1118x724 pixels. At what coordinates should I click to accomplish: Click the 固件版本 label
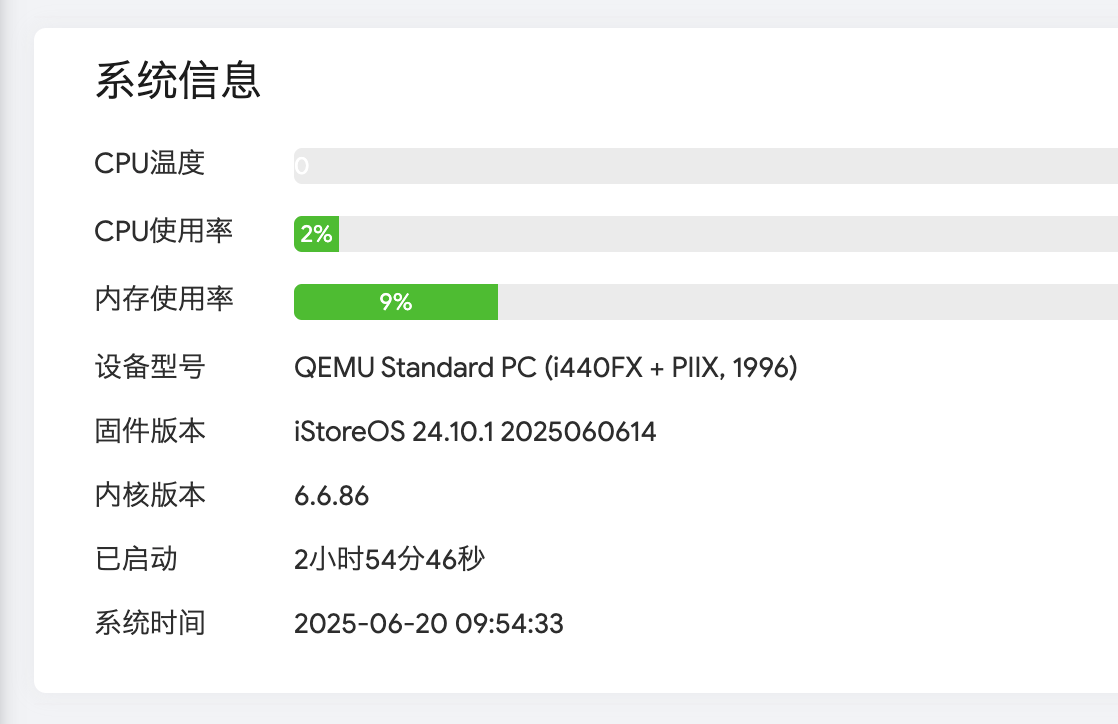click(x=150, y=431)
